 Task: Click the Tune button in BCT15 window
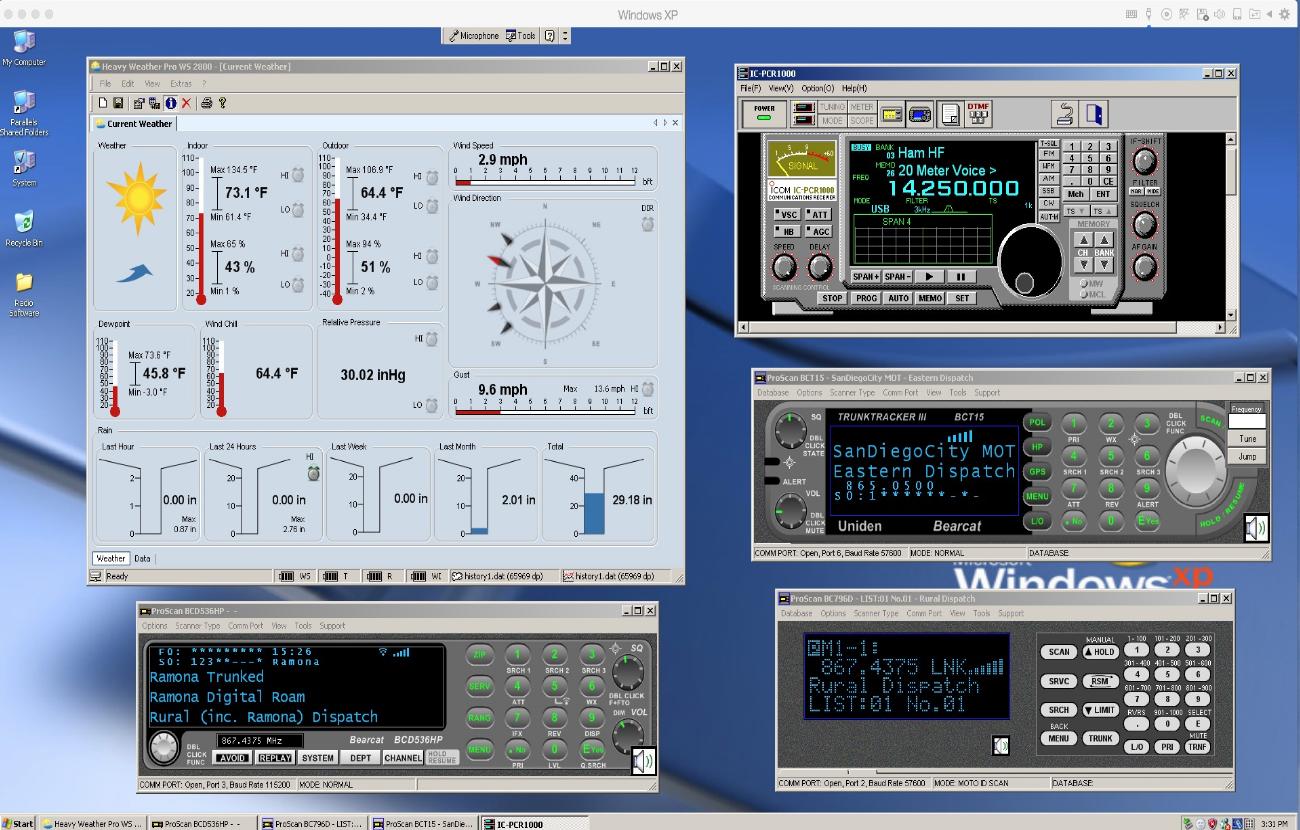1247,439
